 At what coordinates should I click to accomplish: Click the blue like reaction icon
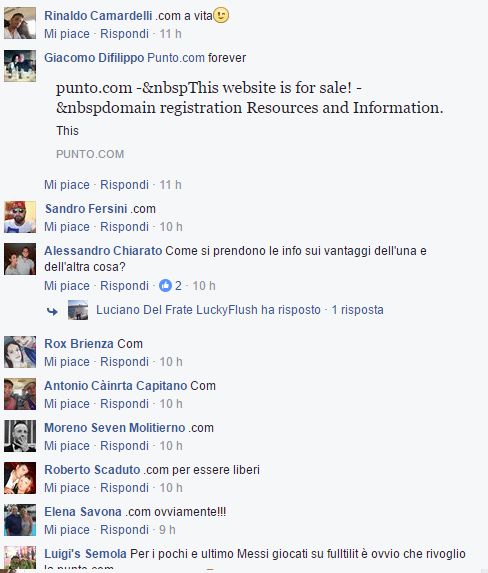pyautogui.click(x=165, y=286)
